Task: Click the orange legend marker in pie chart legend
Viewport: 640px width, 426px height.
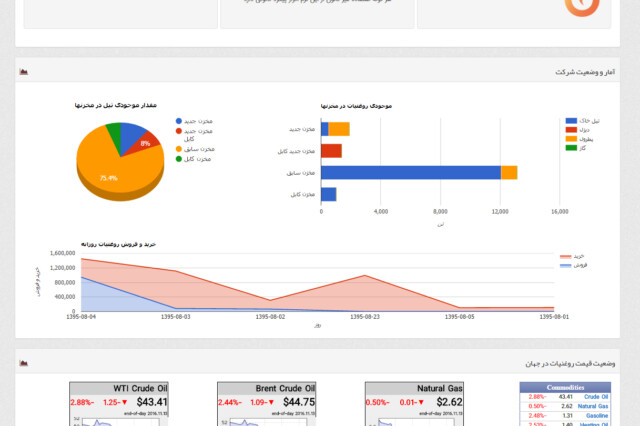Action: pos(179,148)
